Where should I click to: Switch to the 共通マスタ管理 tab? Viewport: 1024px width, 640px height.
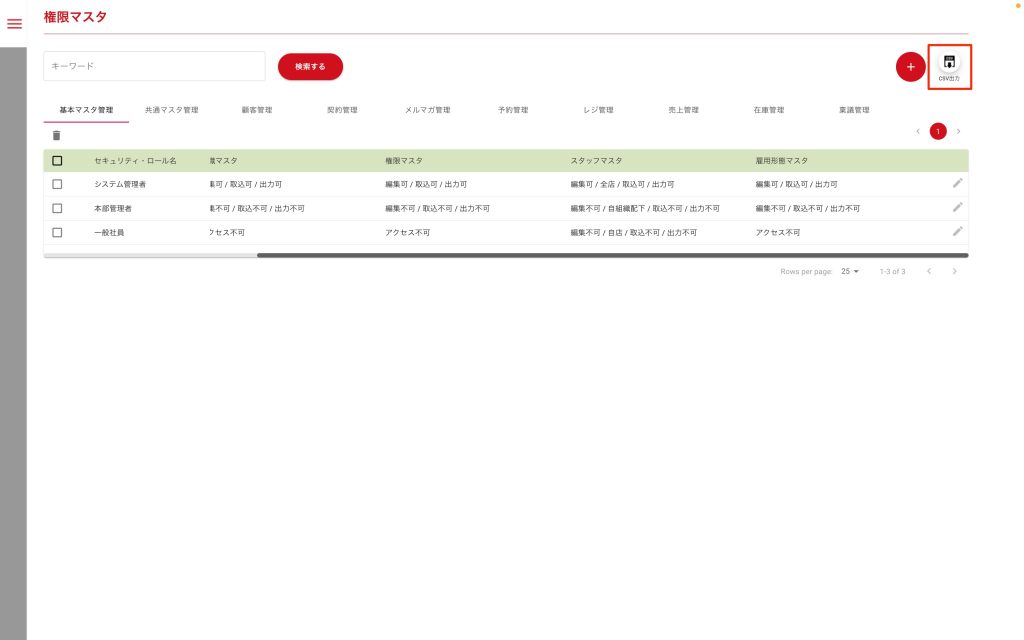tap(171, 110)
